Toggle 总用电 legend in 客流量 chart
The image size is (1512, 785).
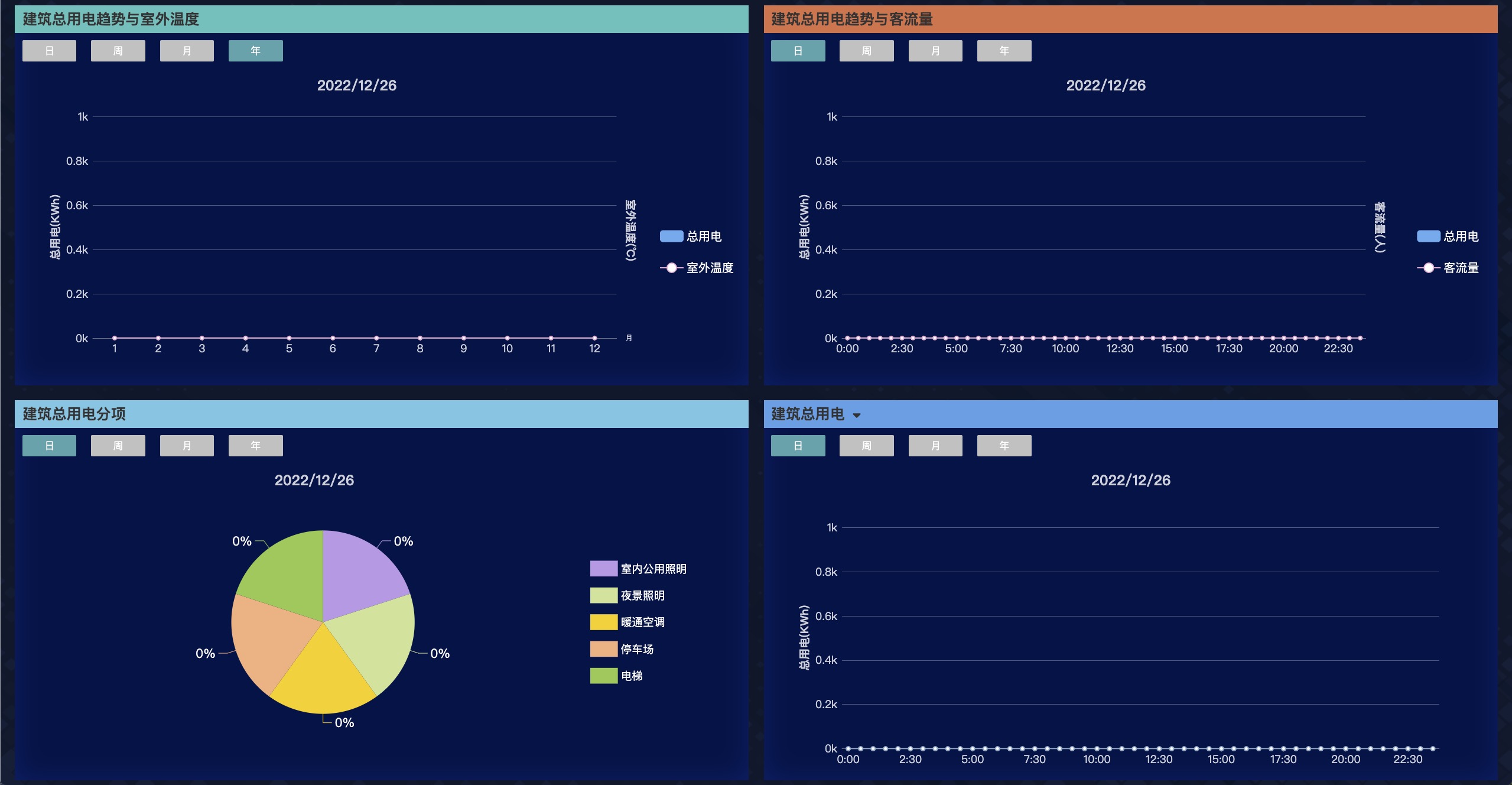tap(1448, 236)
